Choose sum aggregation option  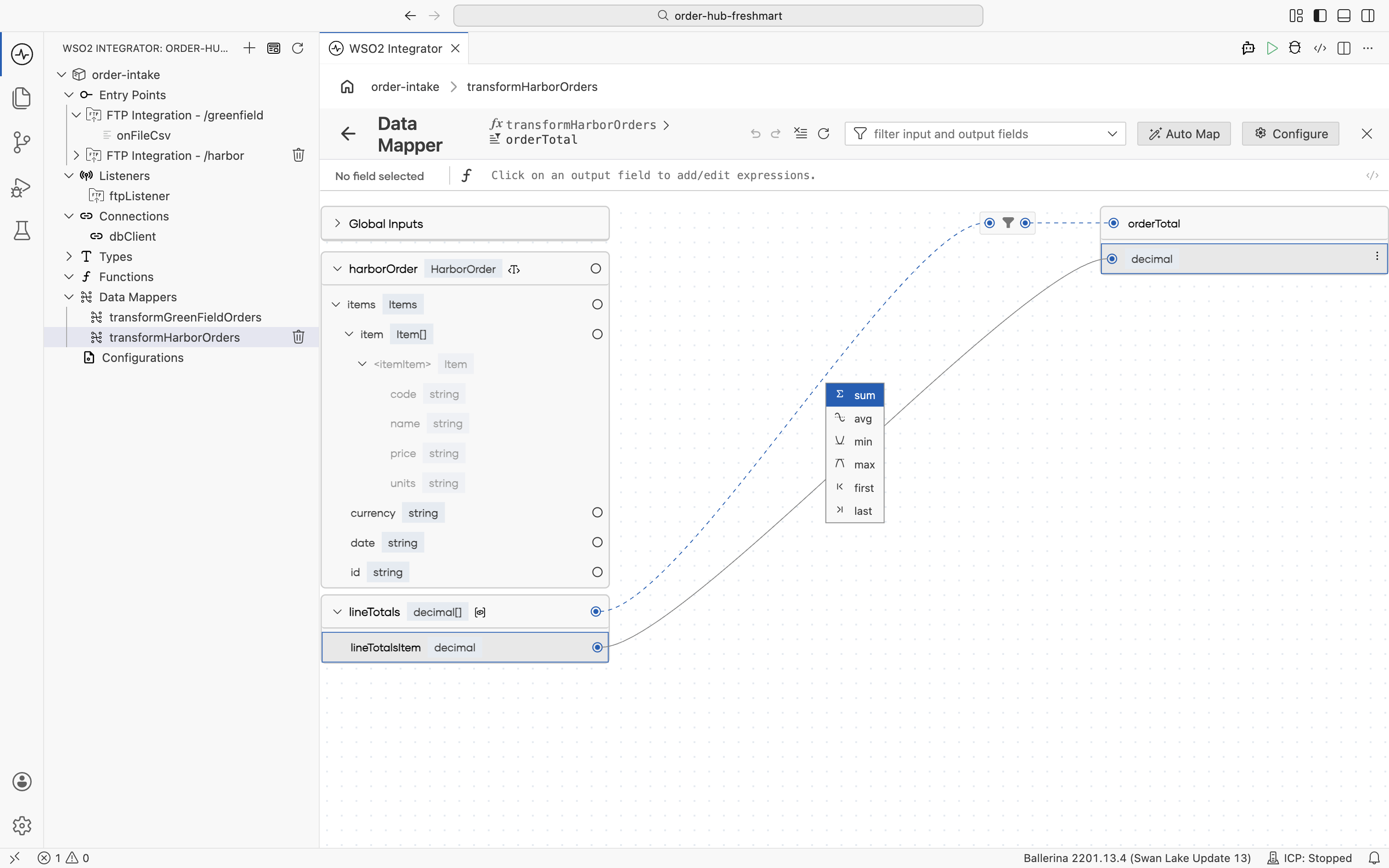click(x=855, y=395)
